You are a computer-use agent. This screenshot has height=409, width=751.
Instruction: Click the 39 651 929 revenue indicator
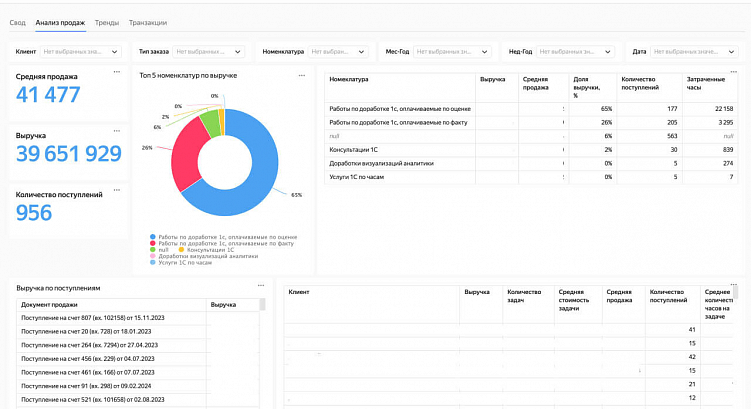68,154
